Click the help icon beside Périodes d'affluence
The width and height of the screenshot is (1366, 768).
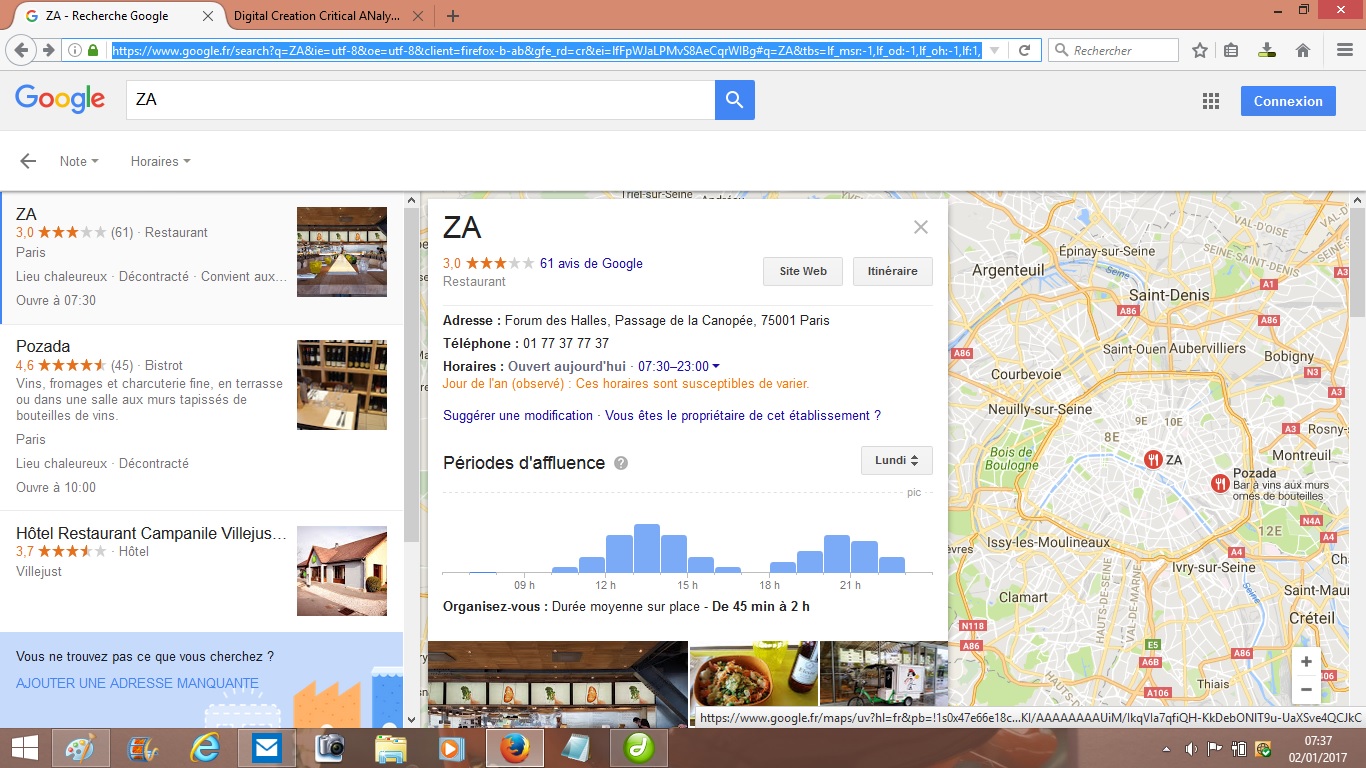(621, 463)
